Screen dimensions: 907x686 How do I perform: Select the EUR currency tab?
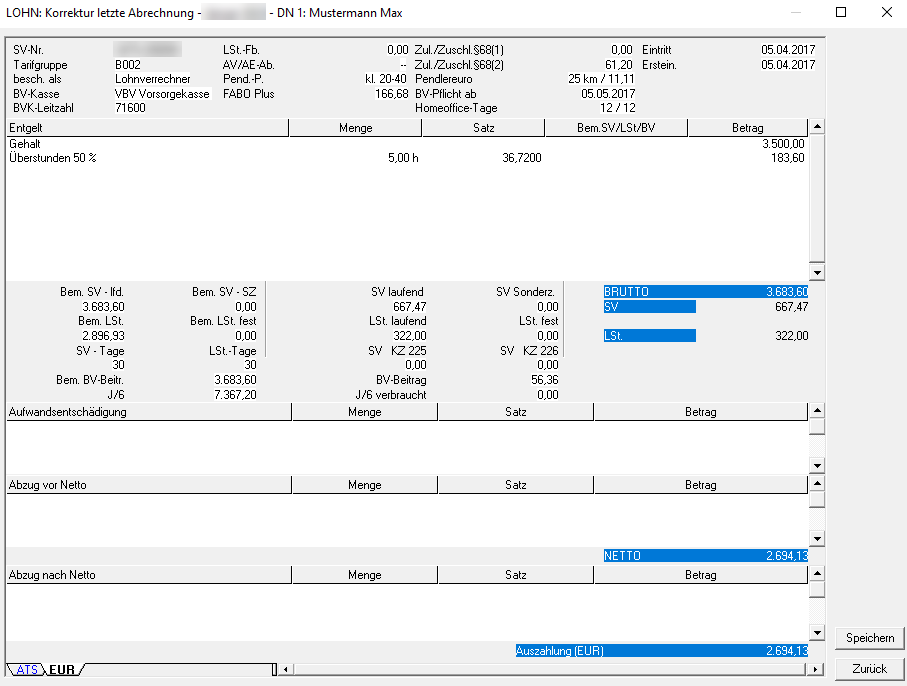click(62, 670)
